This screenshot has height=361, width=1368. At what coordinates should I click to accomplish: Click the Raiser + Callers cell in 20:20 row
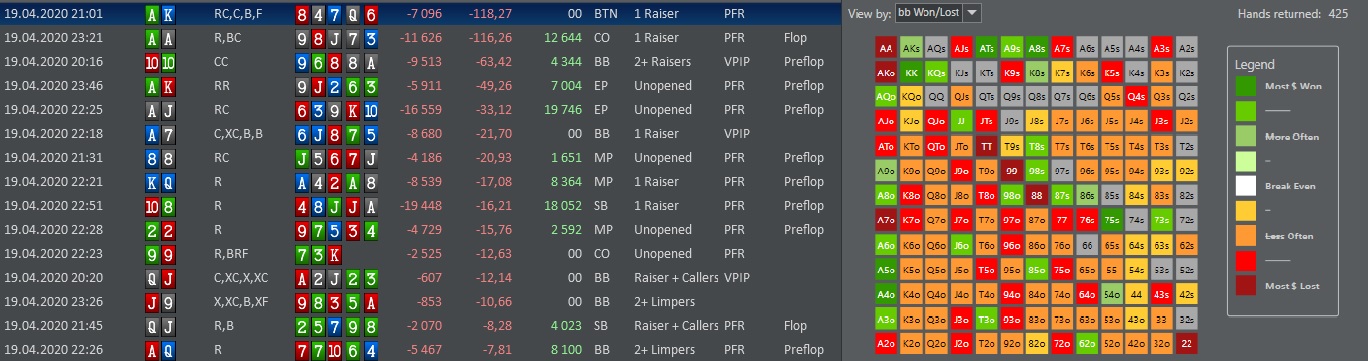(676, 278)
